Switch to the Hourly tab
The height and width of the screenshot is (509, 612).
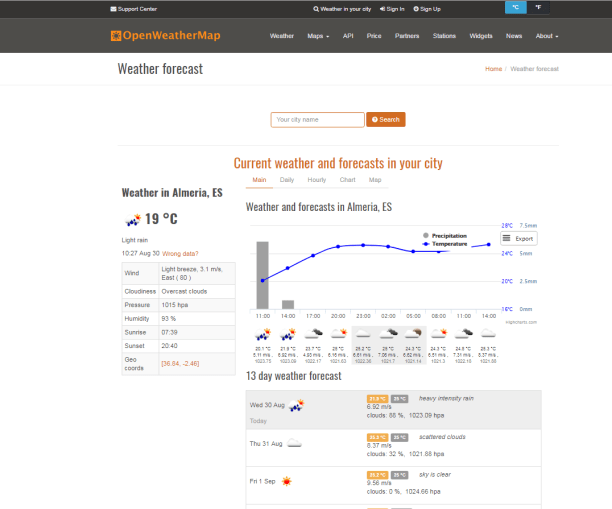pyautogui.click(x=316, y=180)
